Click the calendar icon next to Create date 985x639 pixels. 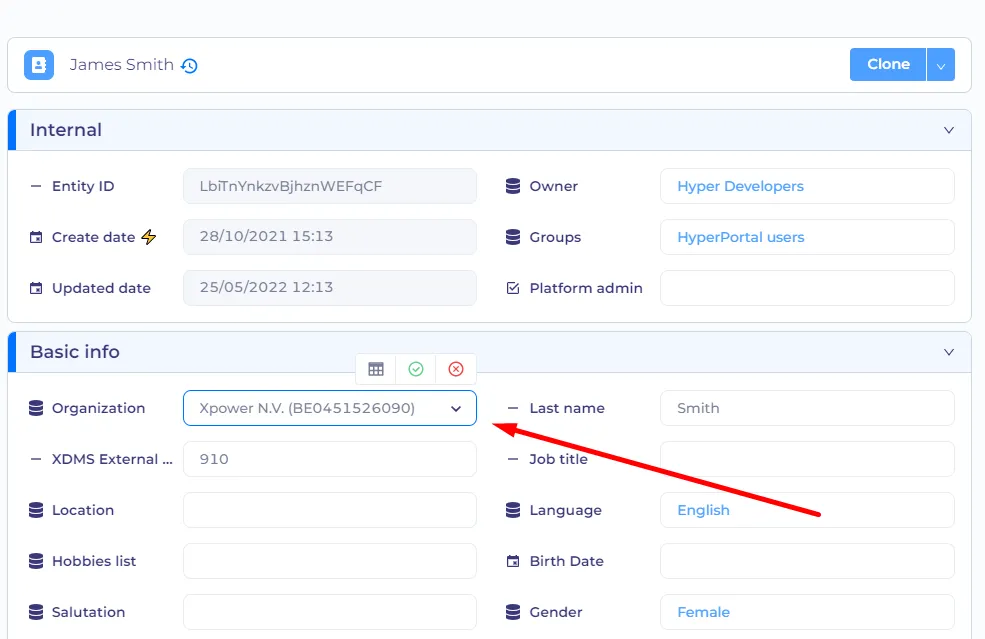pos(36,237)
